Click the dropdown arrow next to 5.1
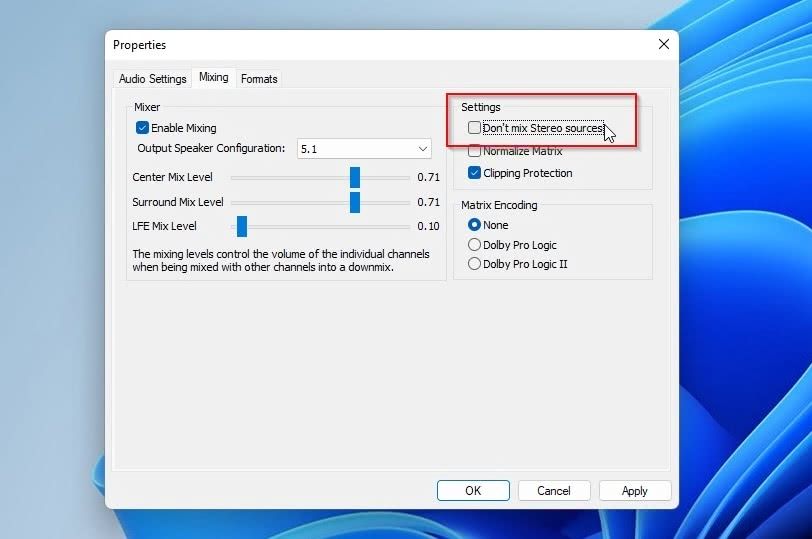Viewport: 812px width, 539px height. (x=423, y=149)
